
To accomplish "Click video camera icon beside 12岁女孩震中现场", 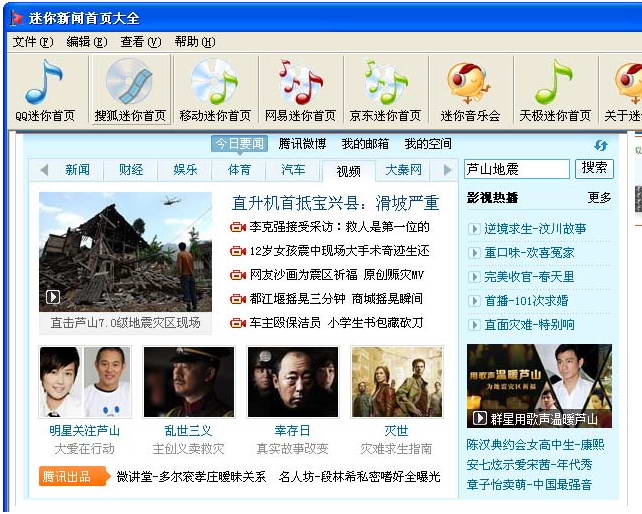I will tap(237, 251).
